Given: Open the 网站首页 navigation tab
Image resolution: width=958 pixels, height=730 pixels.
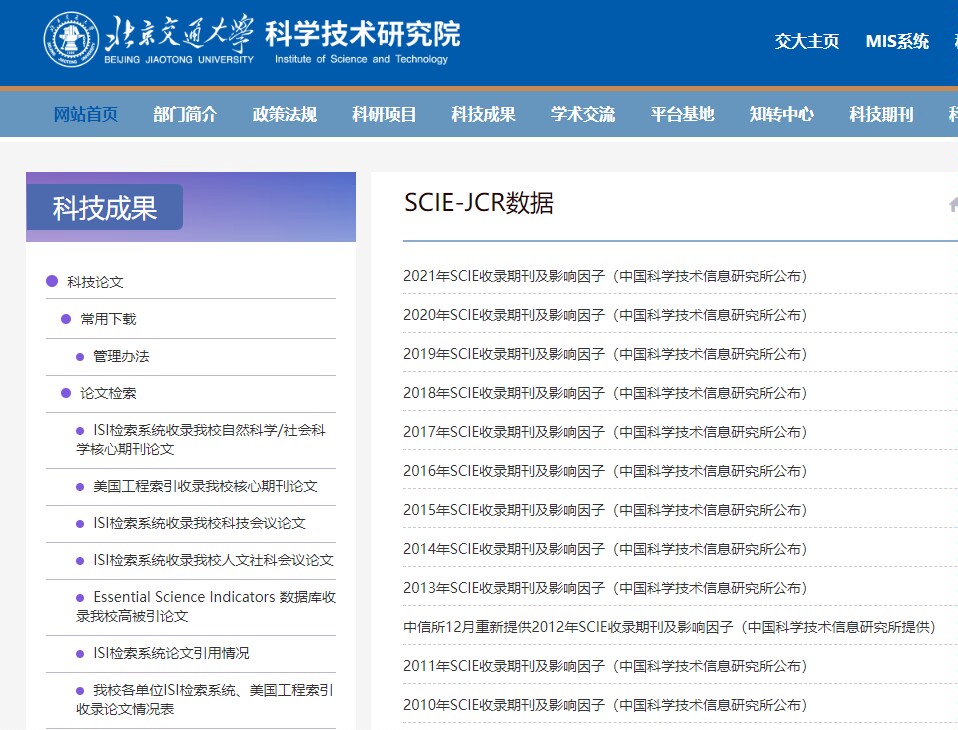Looking at the screenshot, I should pyautogui.click(x=85, y=114).
